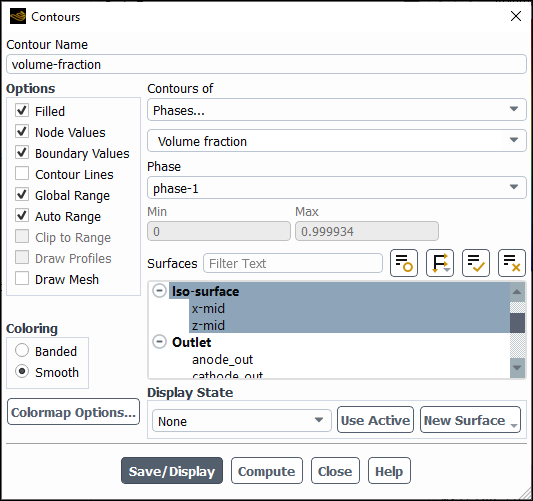Click the Save/Display button

pyautogui.click(x=172, y=471)
